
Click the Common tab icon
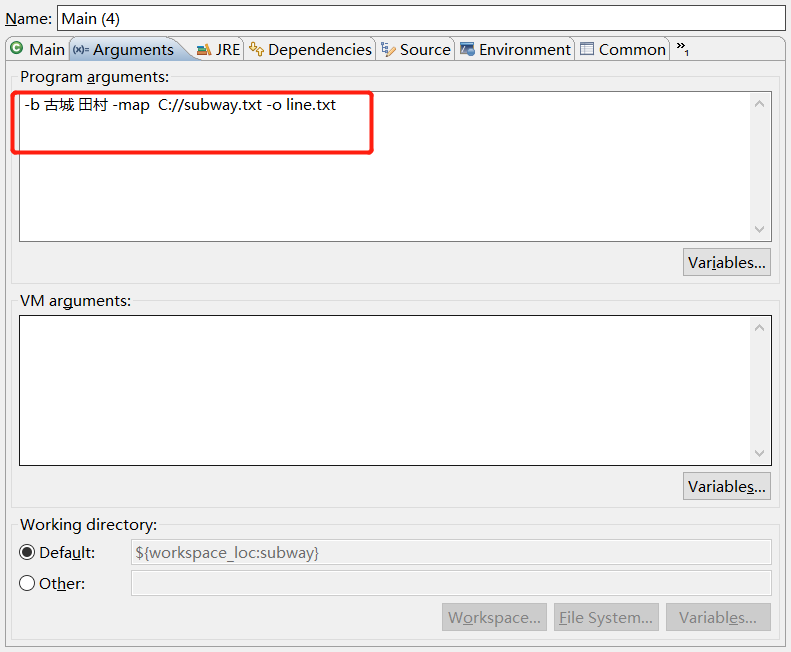coord(587,49)
